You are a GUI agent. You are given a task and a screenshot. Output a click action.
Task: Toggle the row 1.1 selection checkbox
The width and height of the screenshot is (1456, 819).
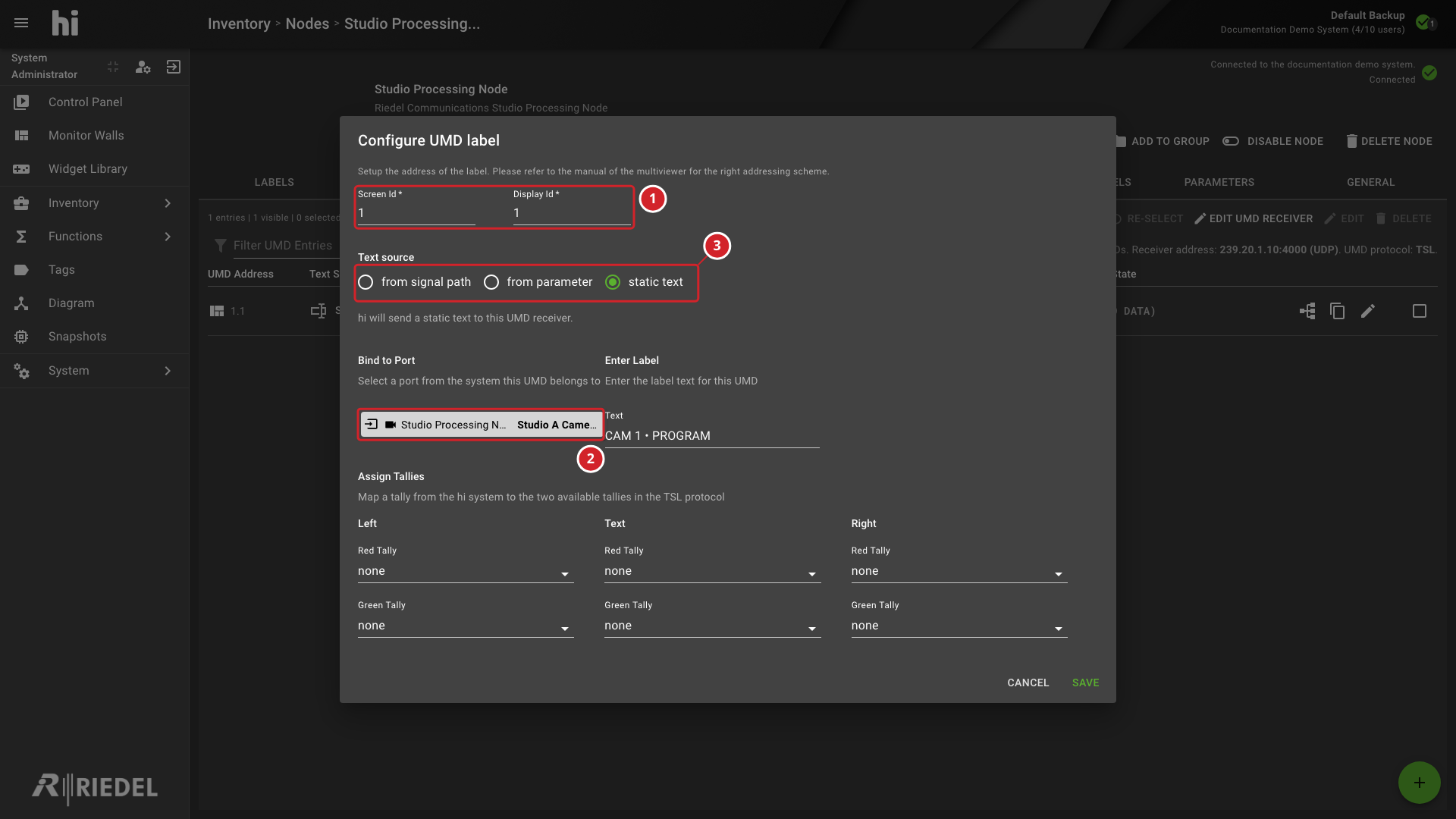(1420, 311)
